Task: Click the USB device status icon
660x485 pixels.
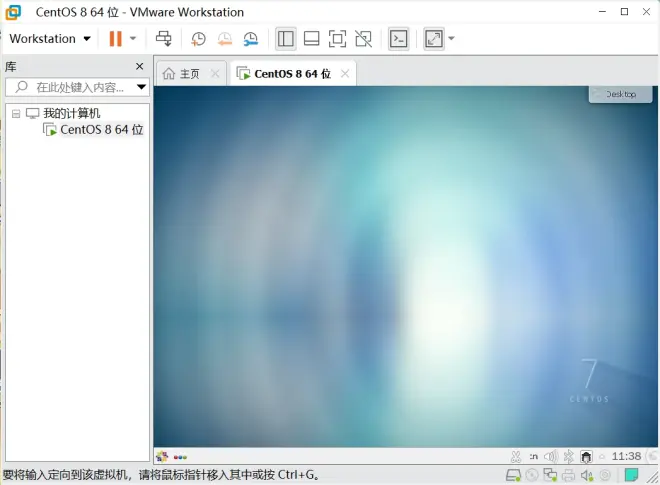Action: pos(605,475)
